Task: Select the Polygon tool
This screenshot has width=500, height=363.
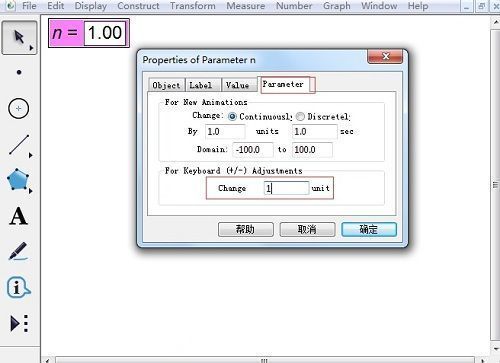Action: click(18, 180)
